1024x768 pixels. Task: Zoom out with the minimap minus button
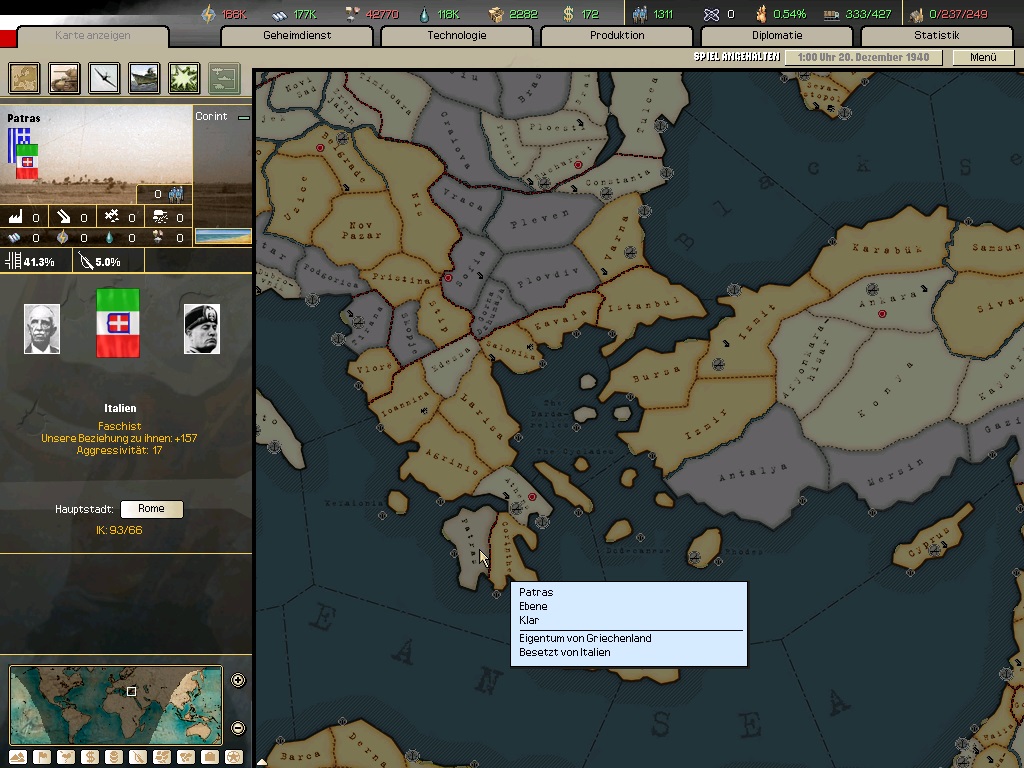[x=238, y=728]
